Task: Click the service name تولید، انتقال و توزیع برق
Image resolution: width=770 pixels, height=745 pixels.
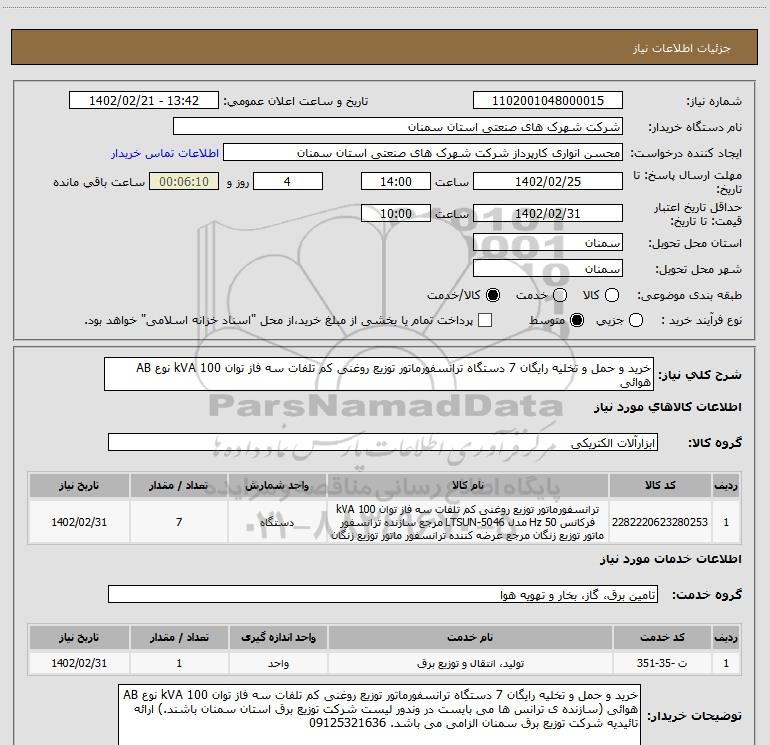Action: (470, 663)
